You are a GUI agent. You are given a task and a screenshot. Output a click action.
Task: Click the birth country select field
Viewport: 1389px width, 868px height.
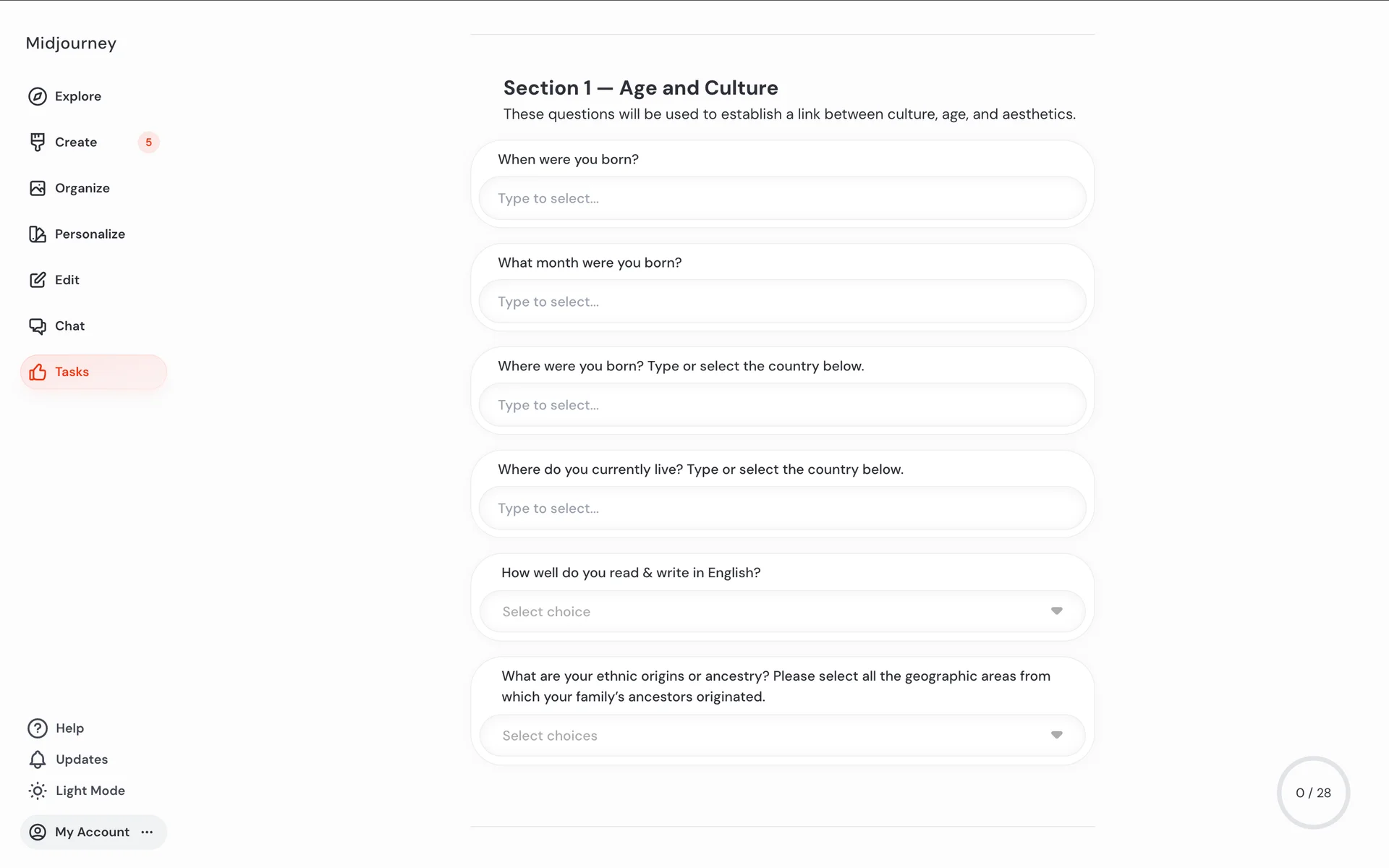click(781, 405)
